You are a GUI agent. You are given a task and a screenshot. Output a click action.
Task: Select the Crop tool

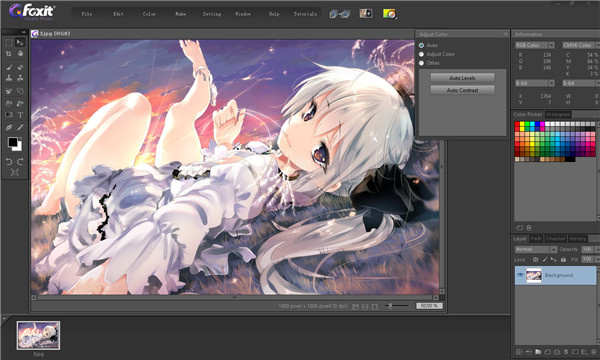pyautogui.click(x=9, y=54)
